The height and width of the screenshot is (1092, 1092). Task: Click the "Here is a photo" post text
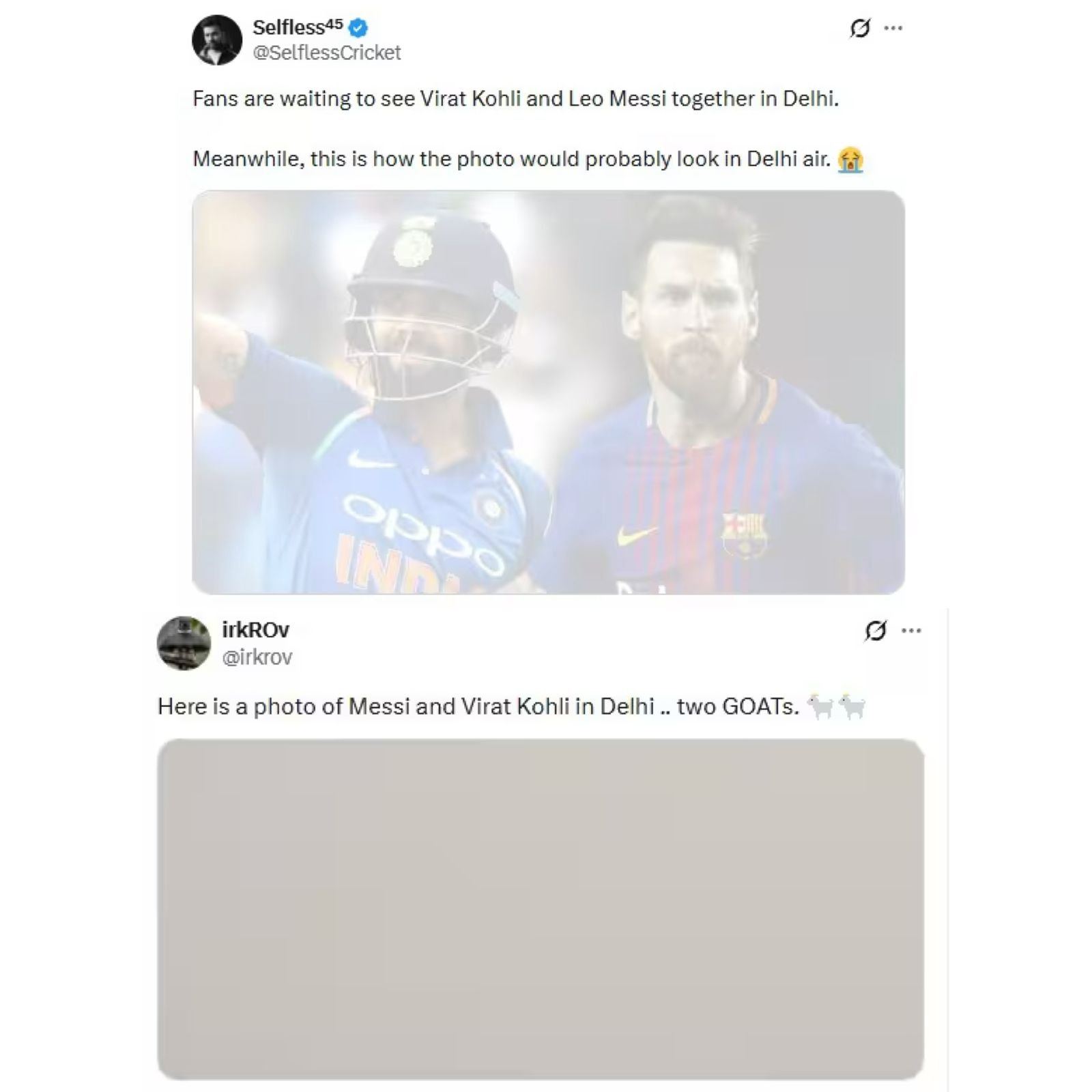[x=478, y=706]
